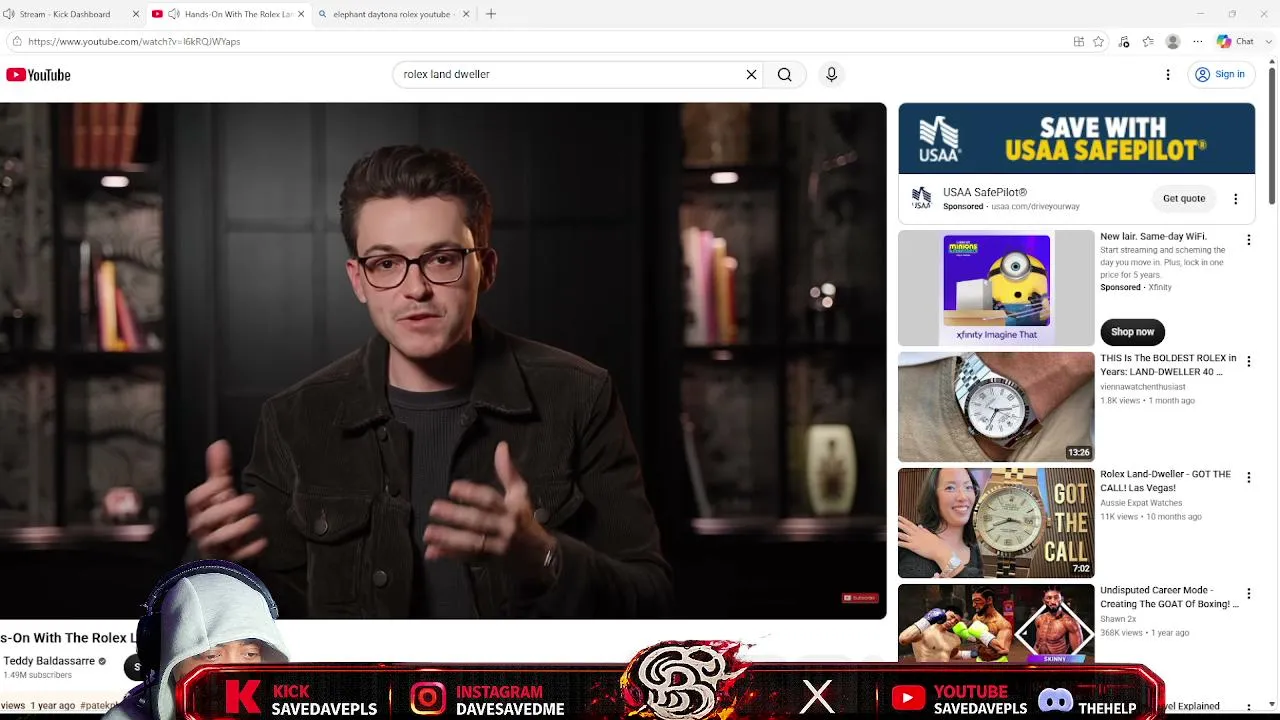Click the magnifier search button
Screen dimensions: 1280x720
pos(785,74)
